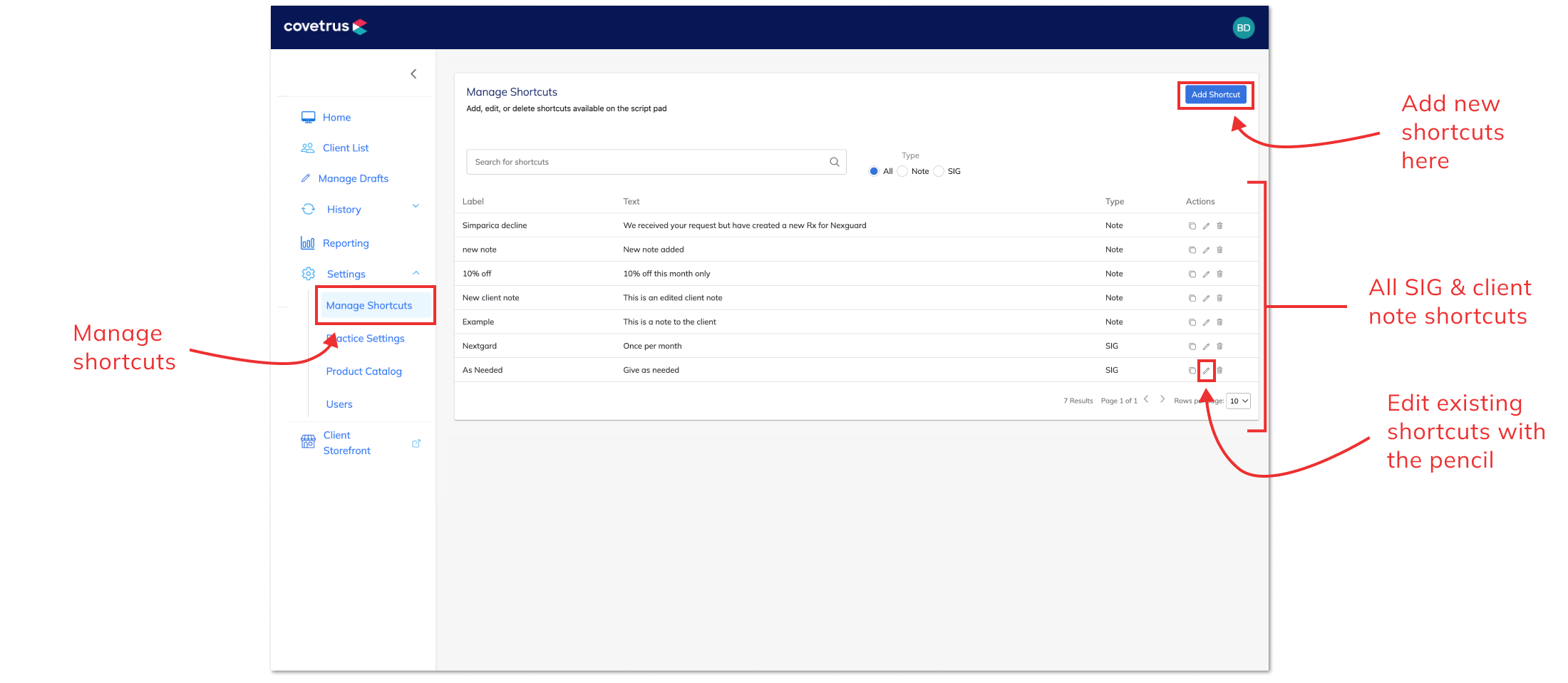Select the 'All' type radio button
Screen dimensions: 1568x683
pyautogui.click(x=874, y=171)
